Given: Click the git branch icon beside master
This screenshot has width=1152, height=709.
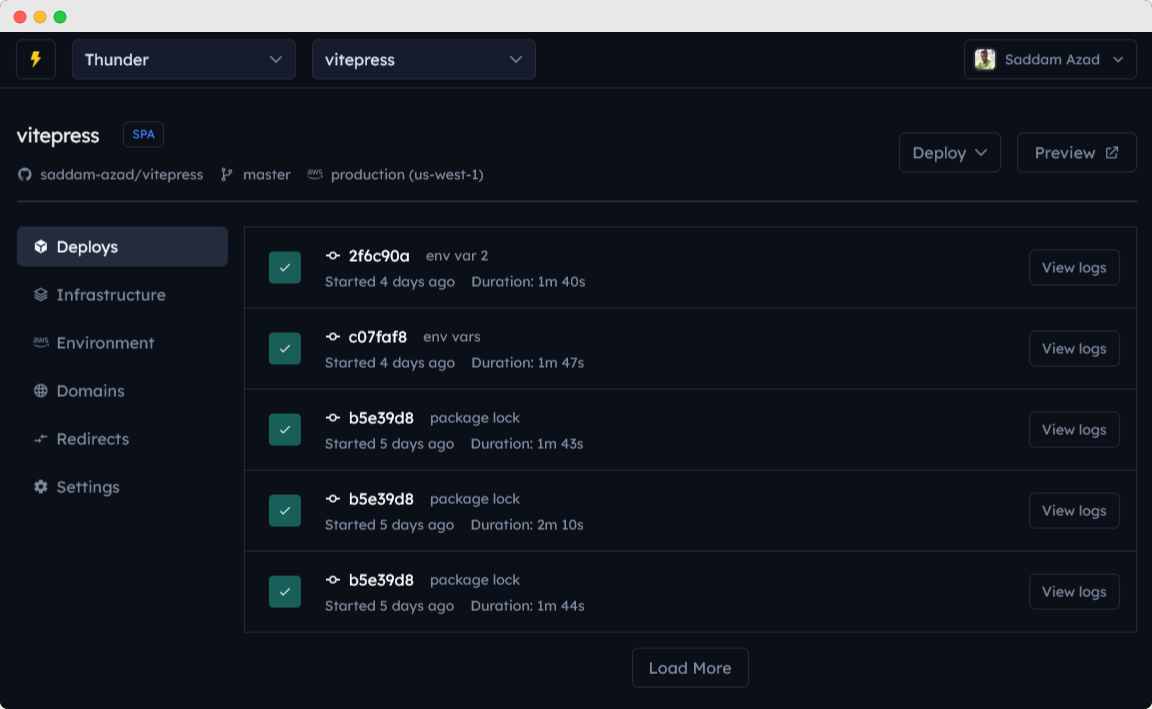Looking at the screenshot, I should [x=226, y=175].
